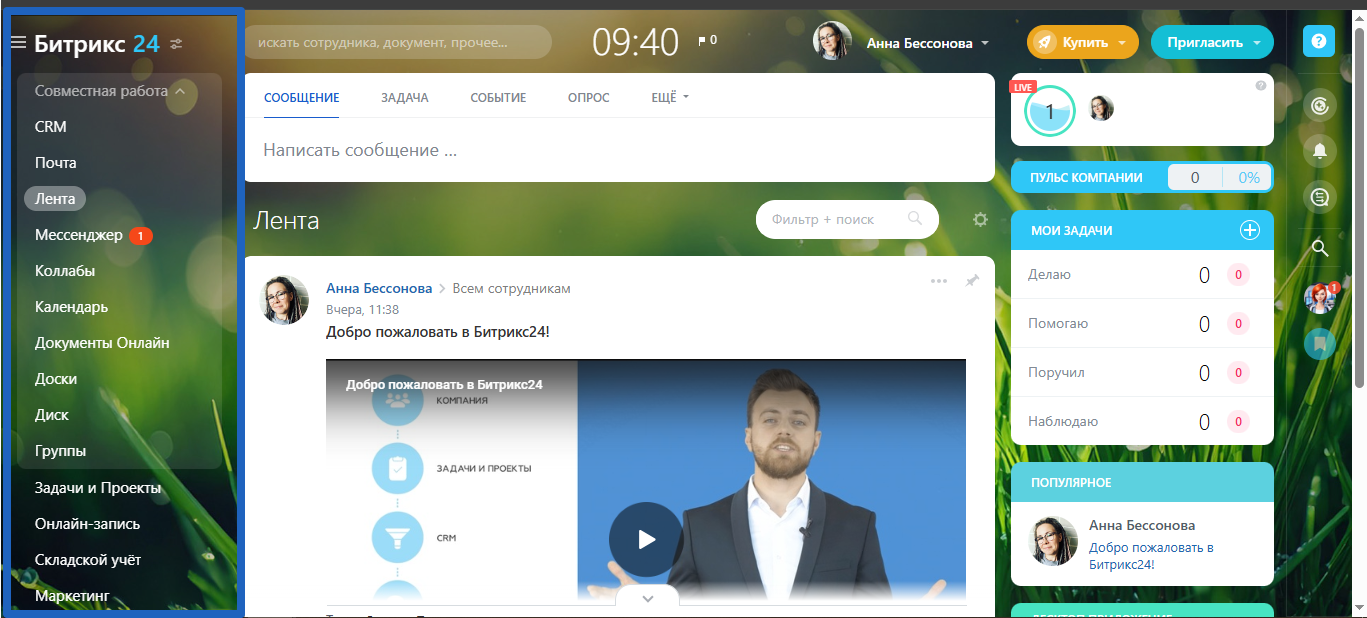
Task: Click Анна Бессонова avatar in the top bar
Action: pyautogui.click(x=832, y=42)
